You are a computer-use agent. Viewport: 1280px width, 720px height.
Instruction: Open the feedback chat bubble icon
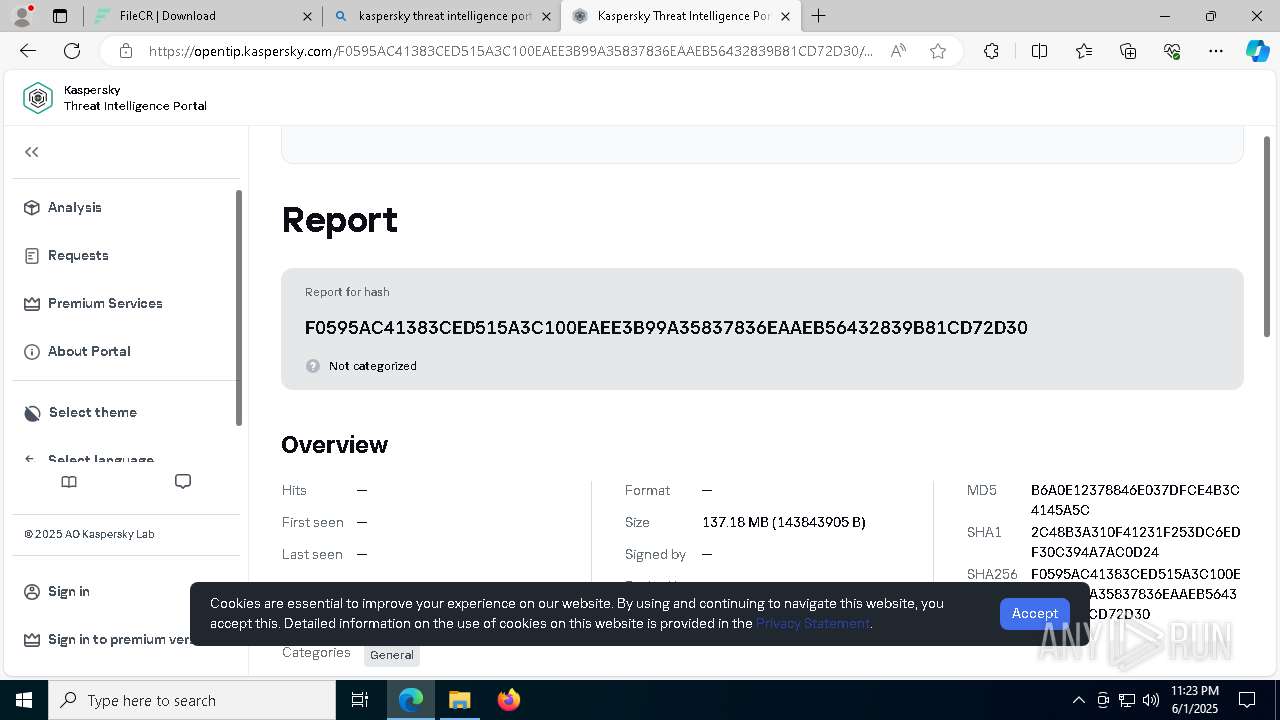183,482
